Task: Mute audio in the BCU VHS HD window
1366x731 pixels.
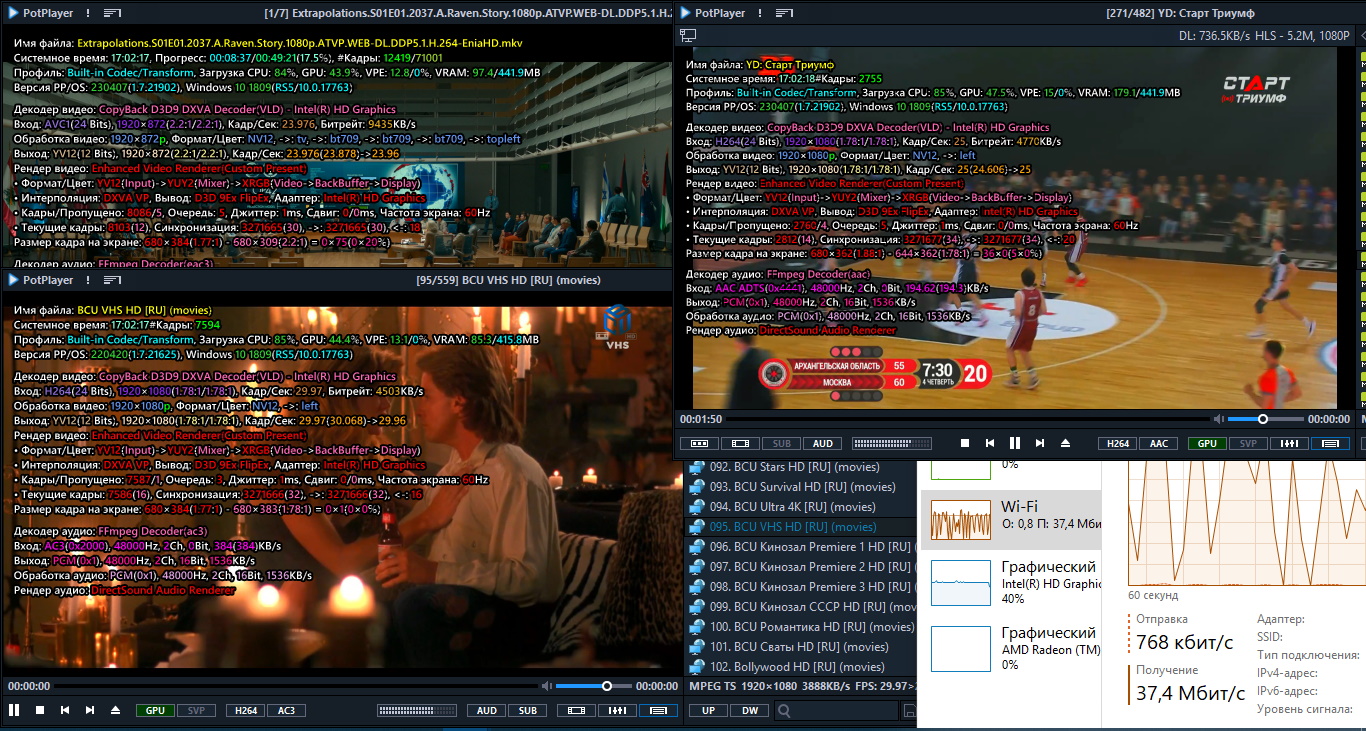Action: pos(547,686)
